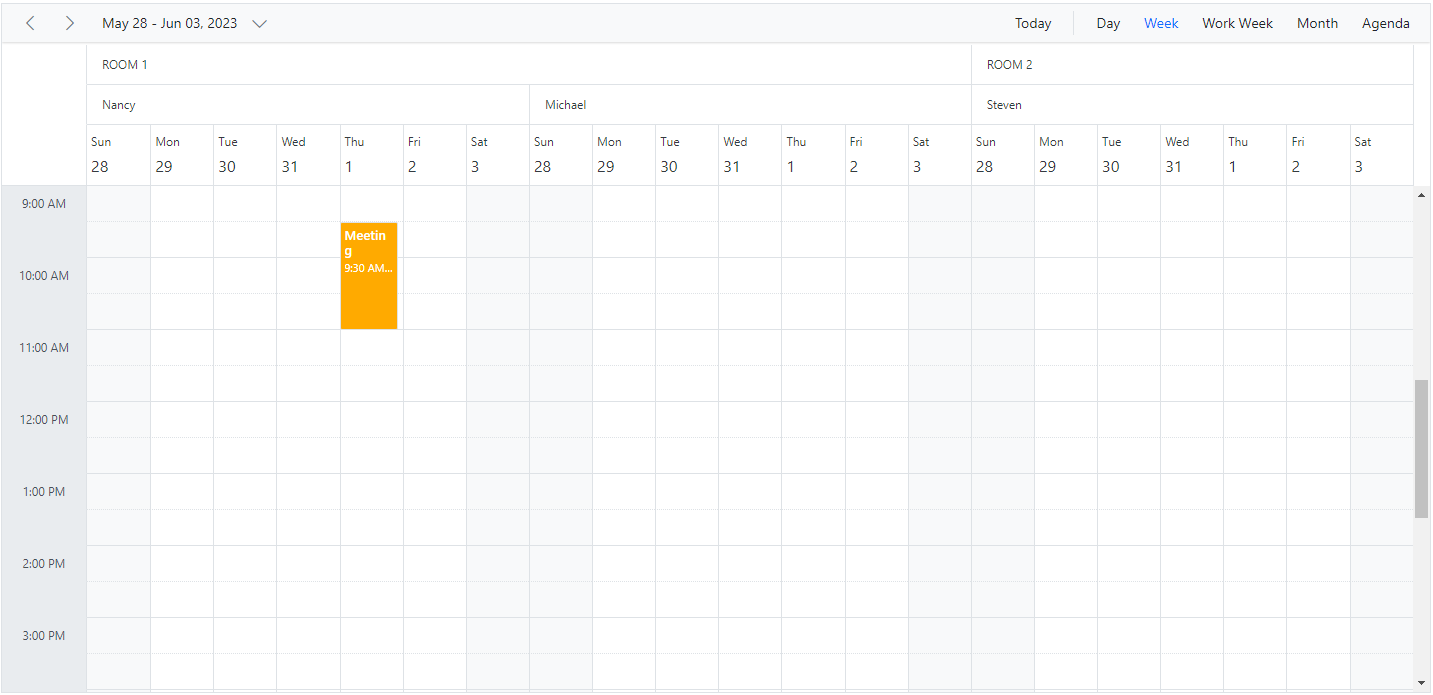Select Wed 31 under Steven
Image resolution: width=1433 pixels, height=695 pixels.
pyautogui.click(x=1192, y=155)
